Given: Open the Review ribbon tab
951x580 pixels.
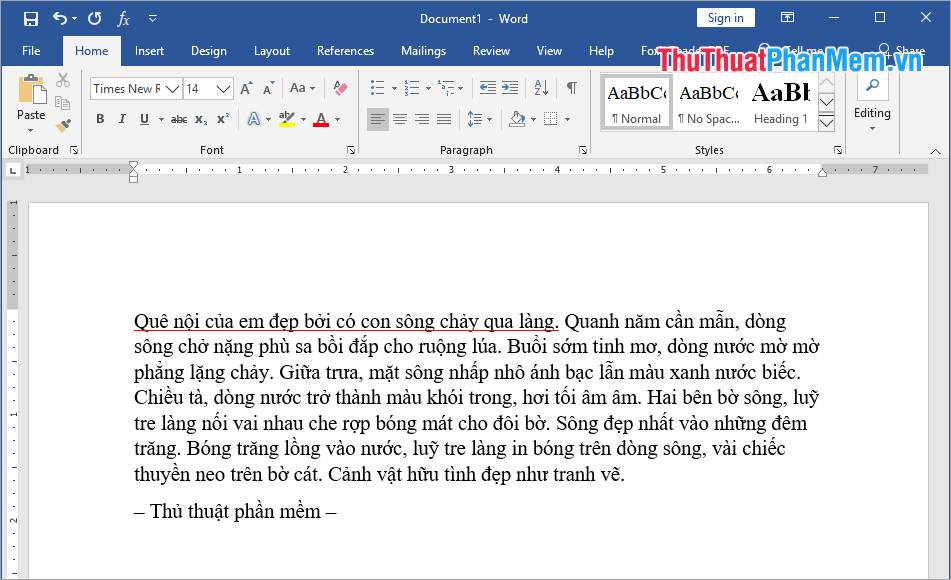Looking at the screenshot, I should click(x=491, y=50).
